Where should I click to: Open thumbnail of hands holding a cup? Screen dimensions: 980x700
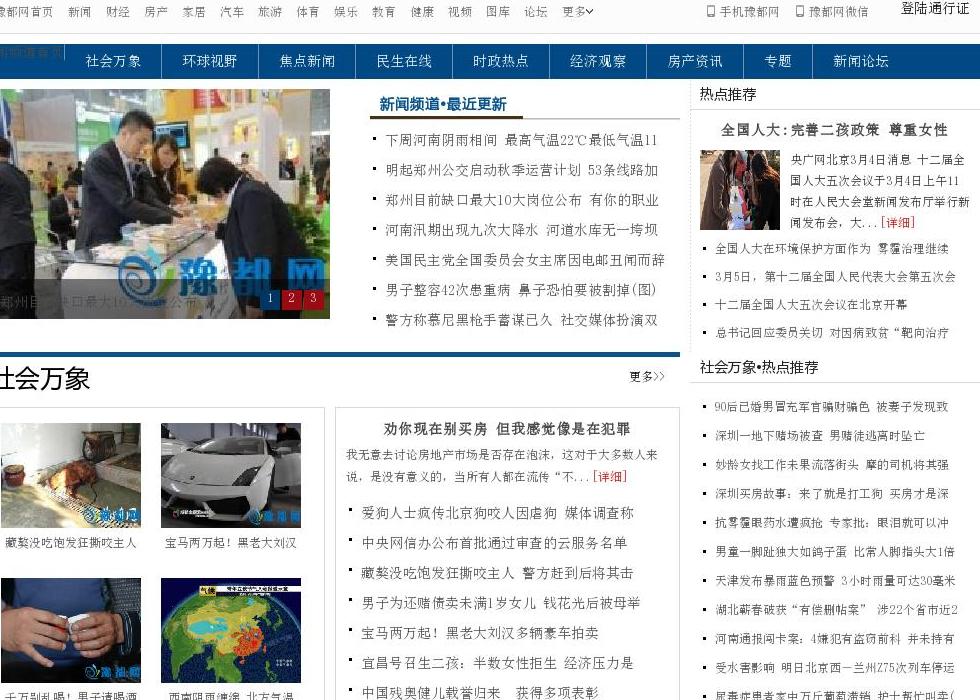click(x=71, y=630)
